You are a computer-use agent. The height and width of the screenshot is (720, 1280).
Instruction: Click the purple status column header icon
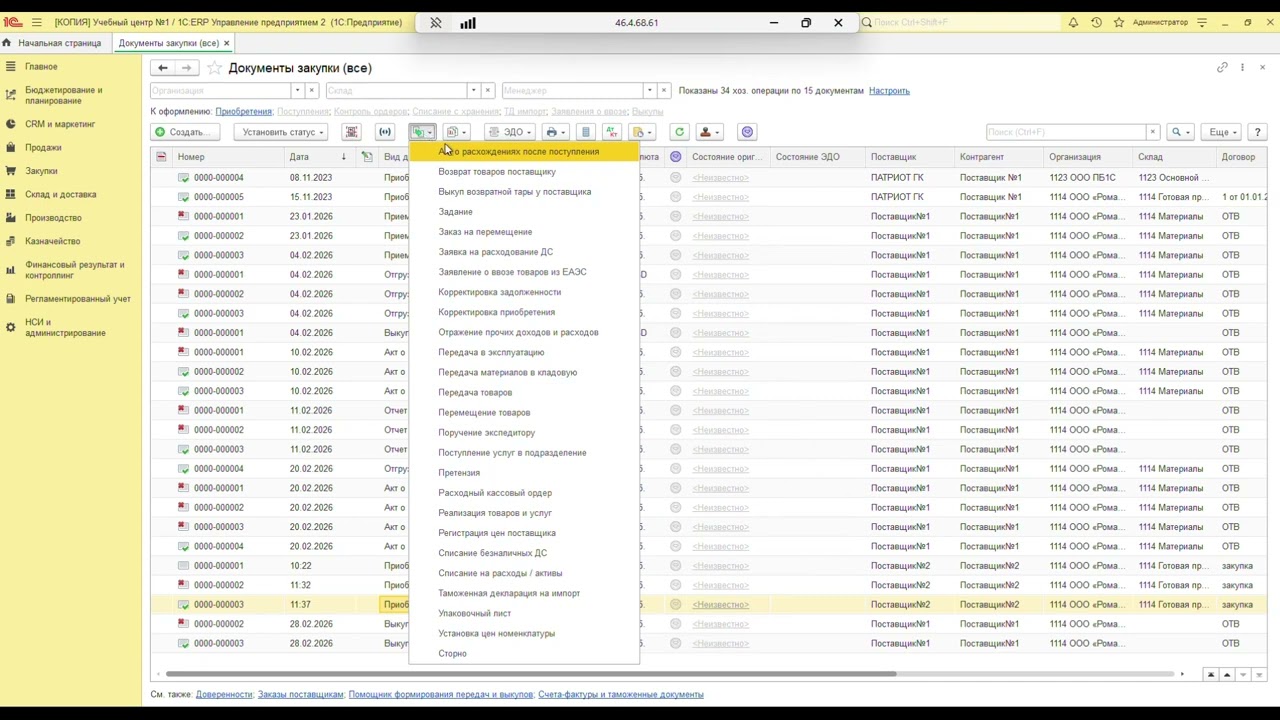point(676,156)
